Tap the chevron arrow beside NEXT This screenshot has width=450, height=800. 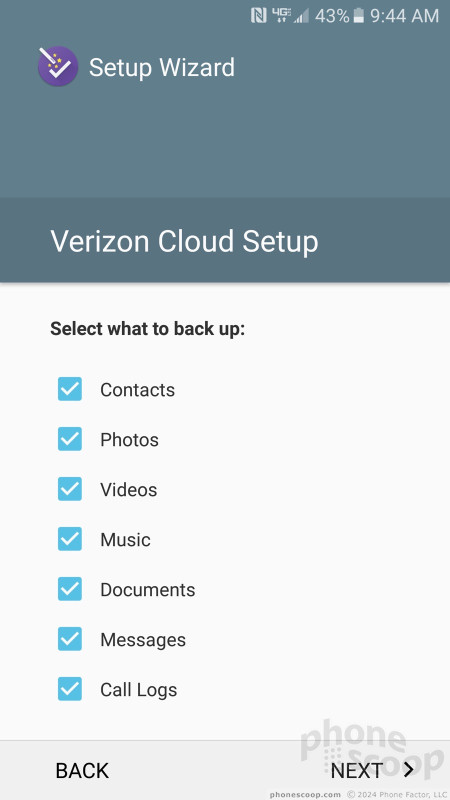(x=409, y=770)
